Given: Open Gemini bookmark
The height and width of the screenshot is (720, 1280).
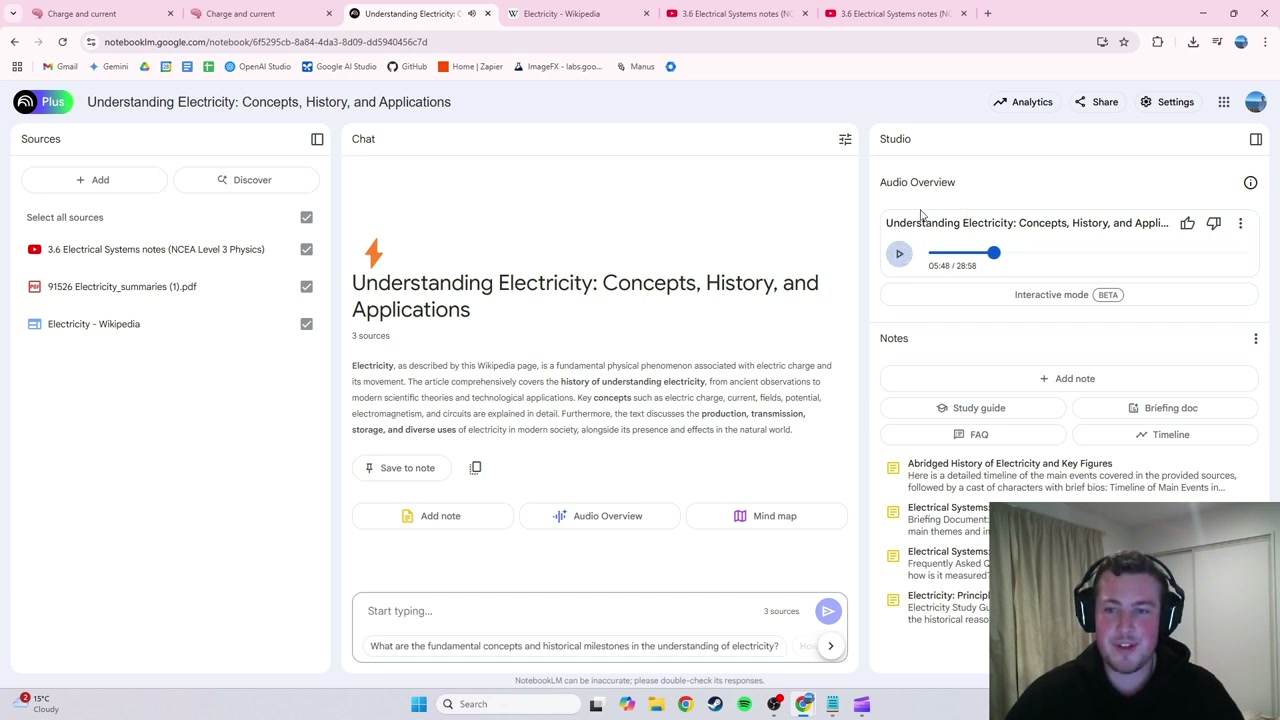Looking at the screenshot, I should [x=108, y=67].
